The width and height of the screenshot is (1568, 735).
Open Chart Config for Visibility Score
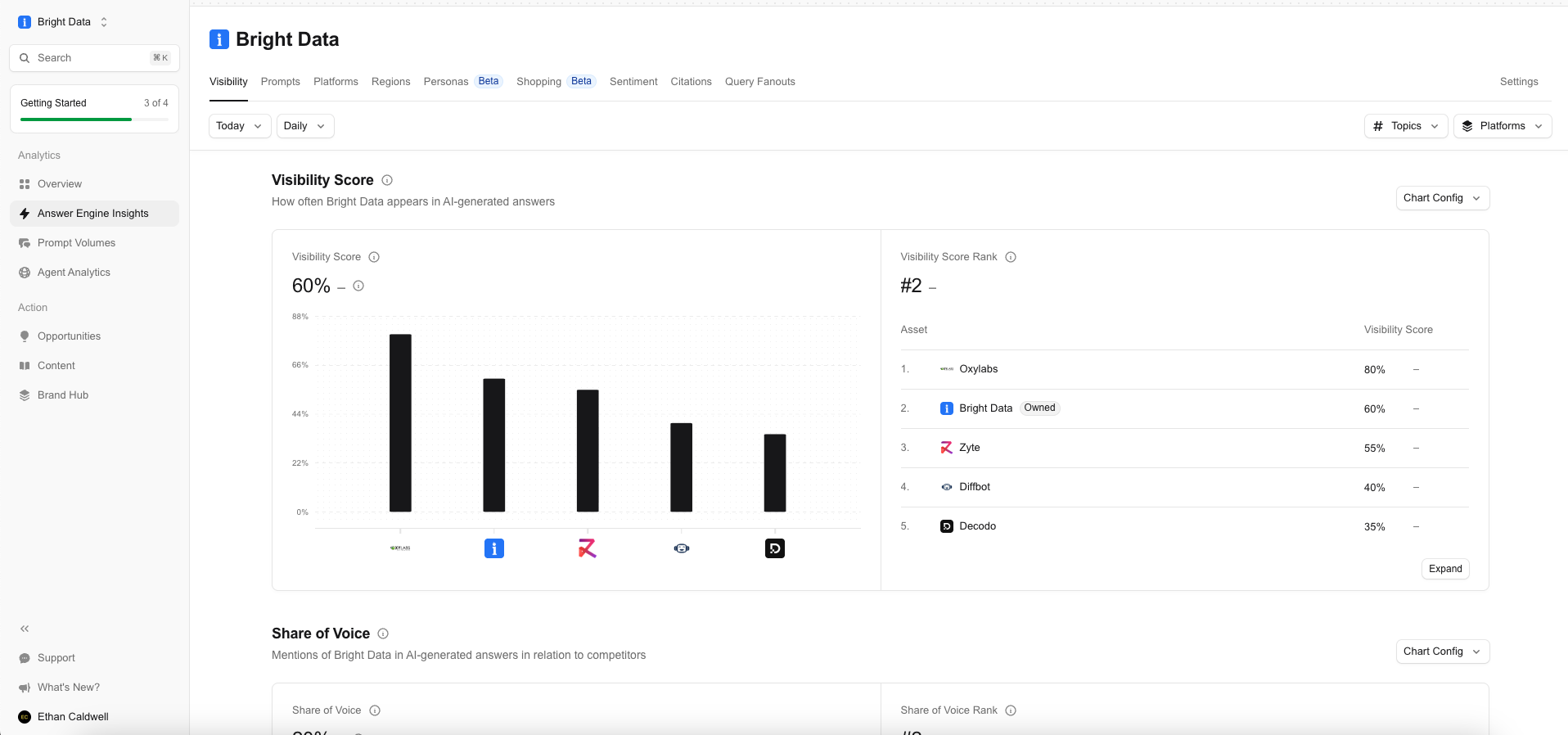coord(1443,198)
